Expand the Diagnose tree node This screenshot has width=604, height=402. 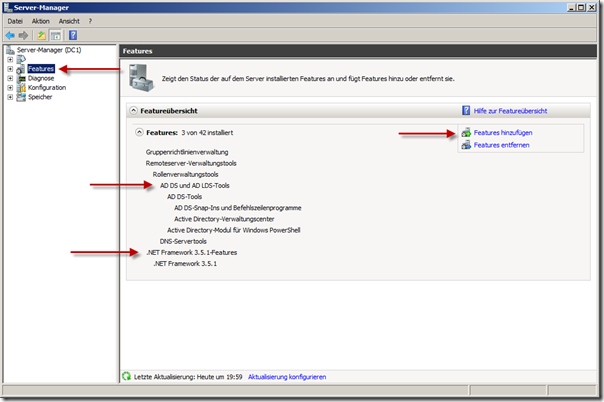pos(10,79)
